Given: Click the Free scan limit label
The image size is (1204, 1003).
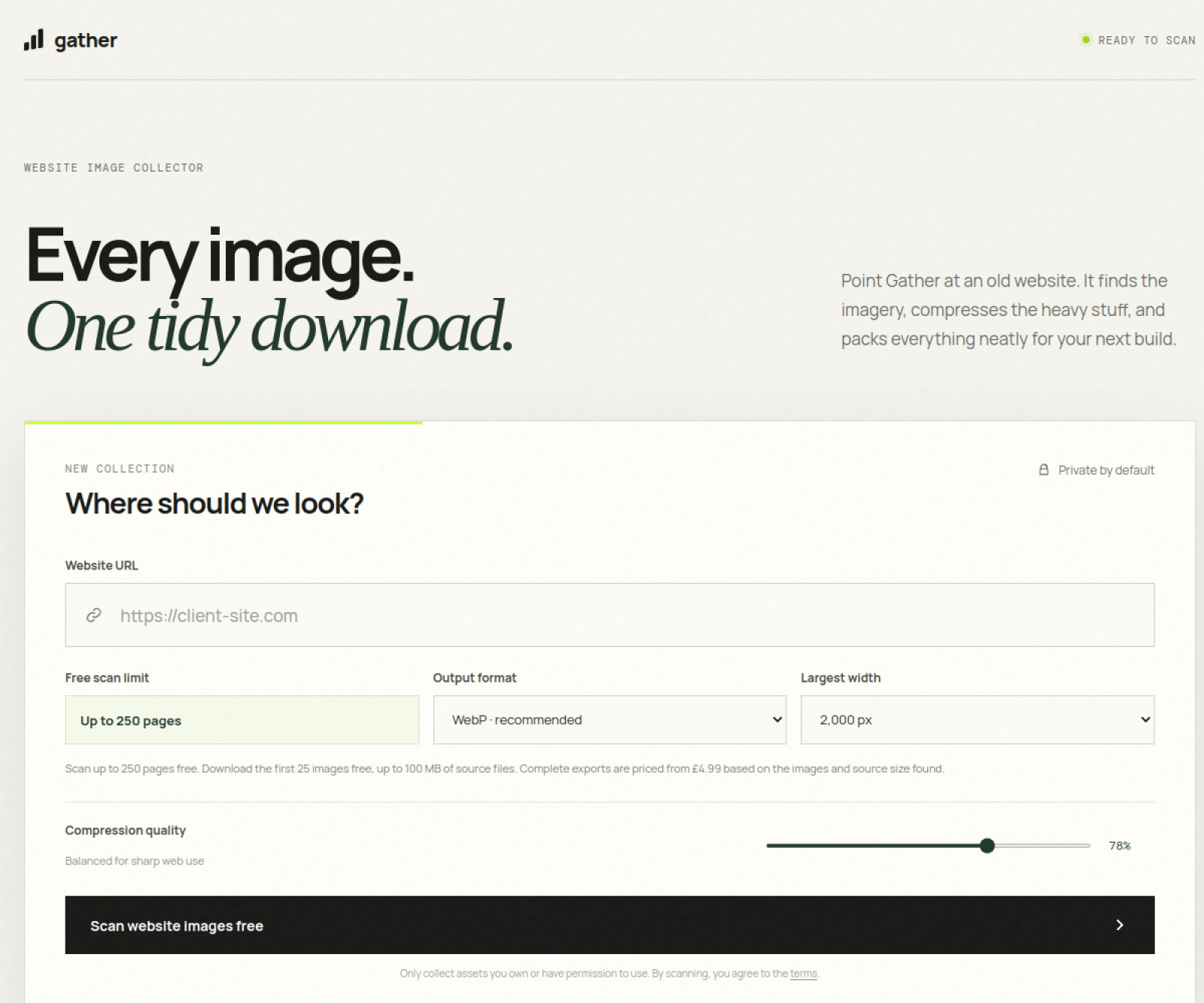Looking at the screenshot, I should click(x=107, y=678).
